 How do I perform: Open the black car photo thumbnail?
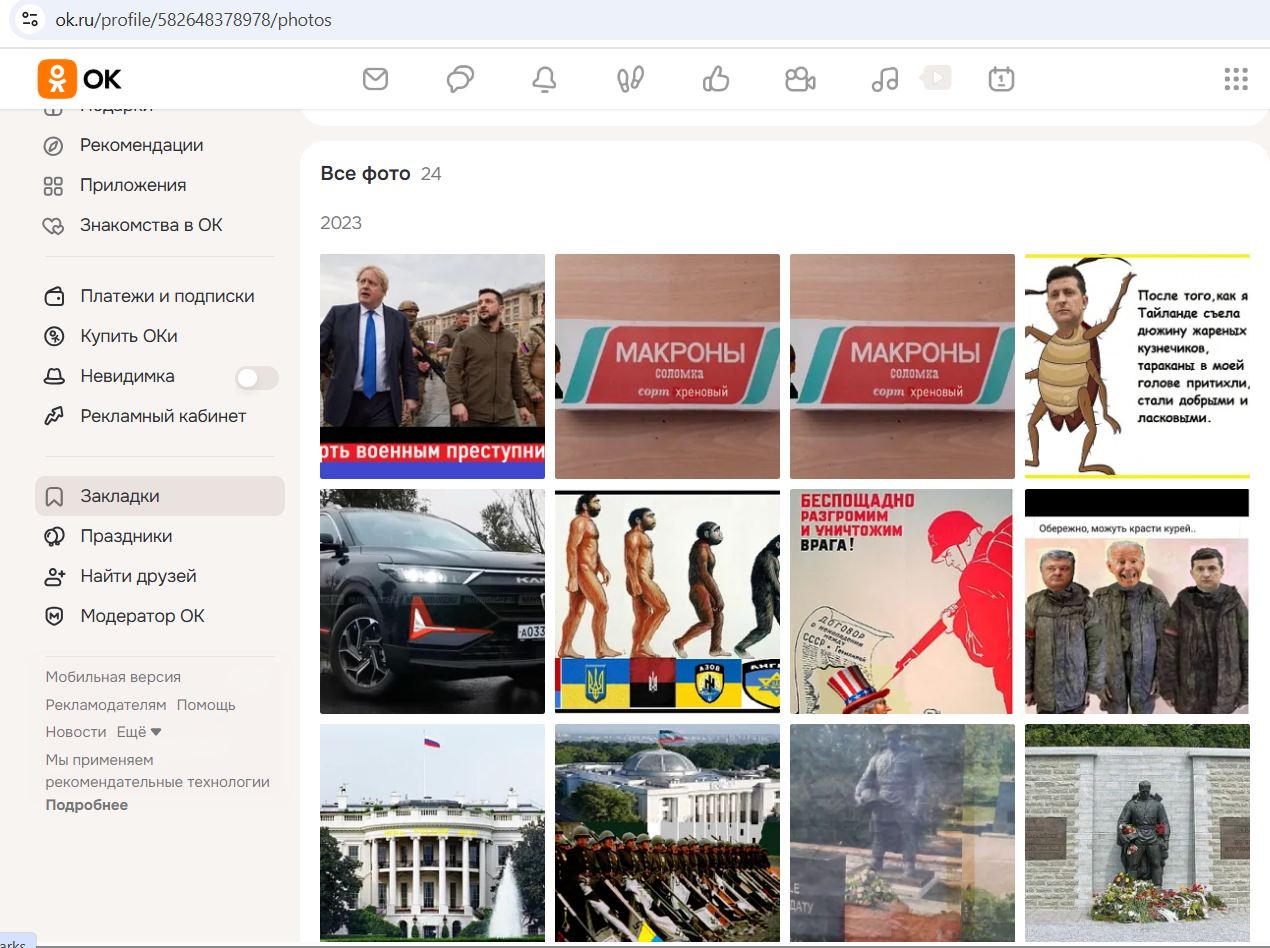(x=432, y=601)
